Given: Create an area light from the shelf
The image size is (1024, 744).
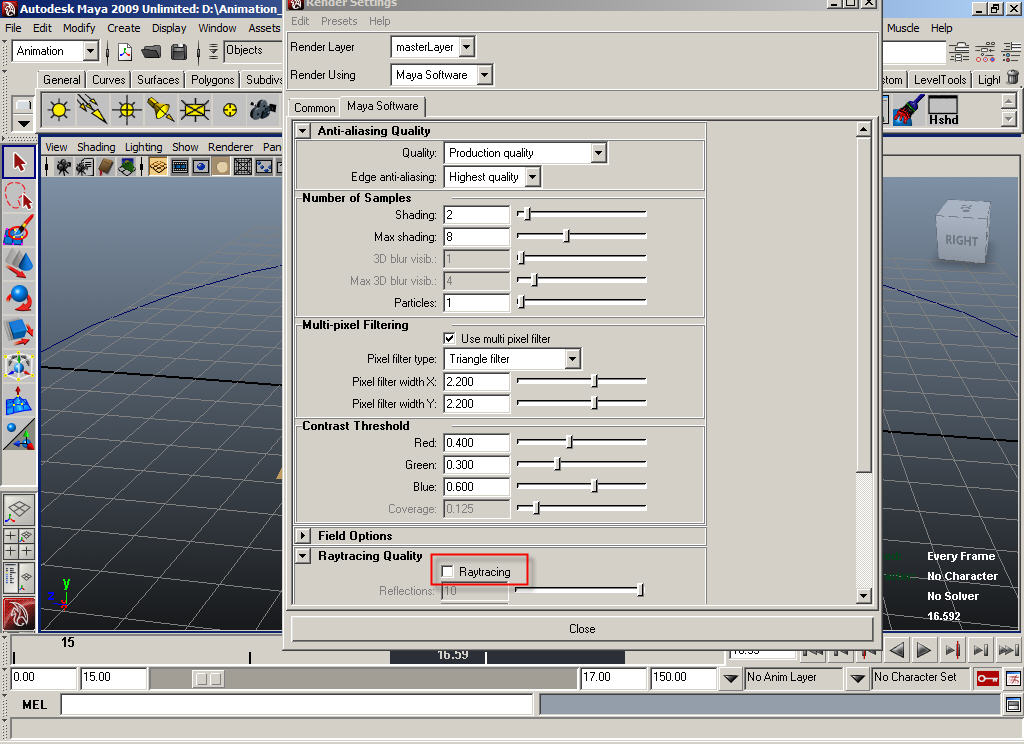Looking at the screenshot, I should pyautogui.click(x=195, y=109).
